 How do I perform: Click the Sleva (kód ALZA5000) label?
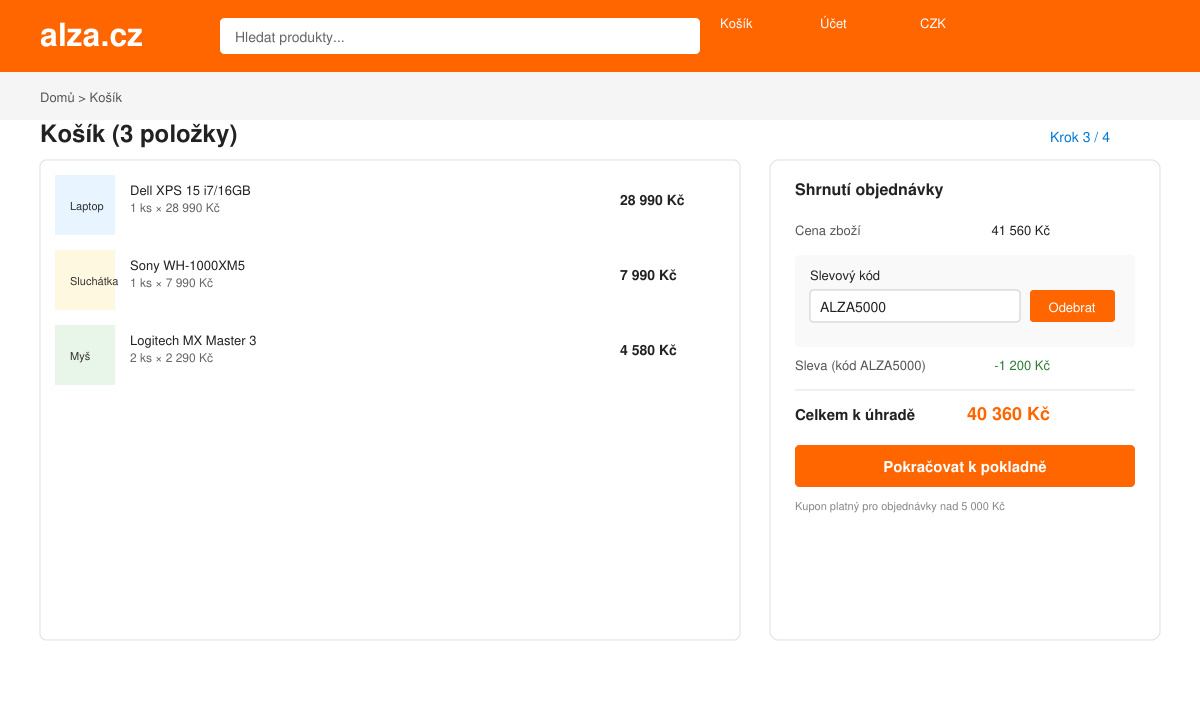[x=860, y=366]
